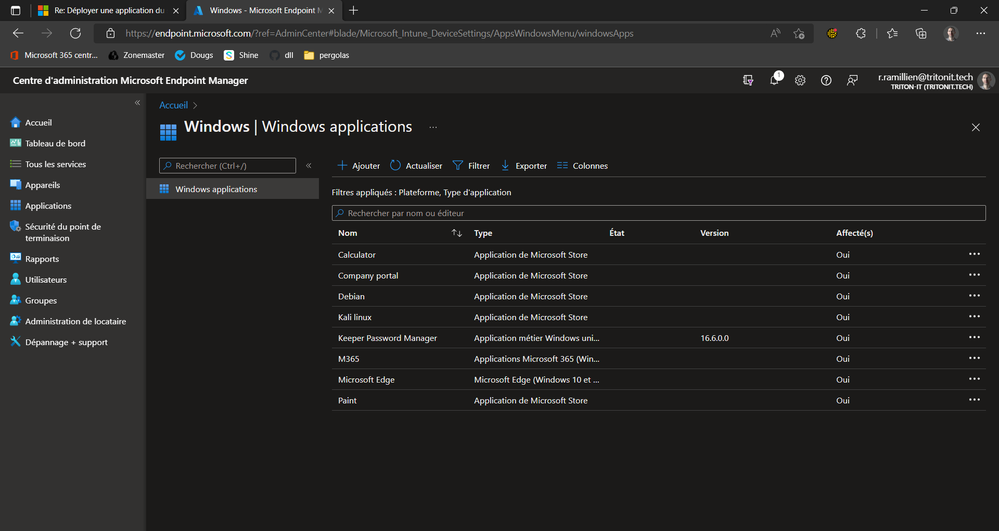Go to Accueil breadcrumb link

tap(173, 104)
